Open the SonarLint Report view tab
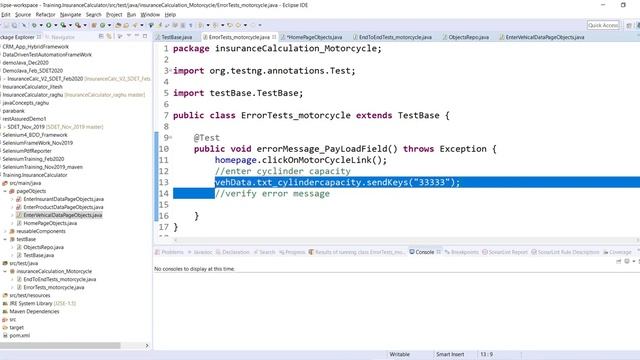640x360 pixels. pos(505,252)
